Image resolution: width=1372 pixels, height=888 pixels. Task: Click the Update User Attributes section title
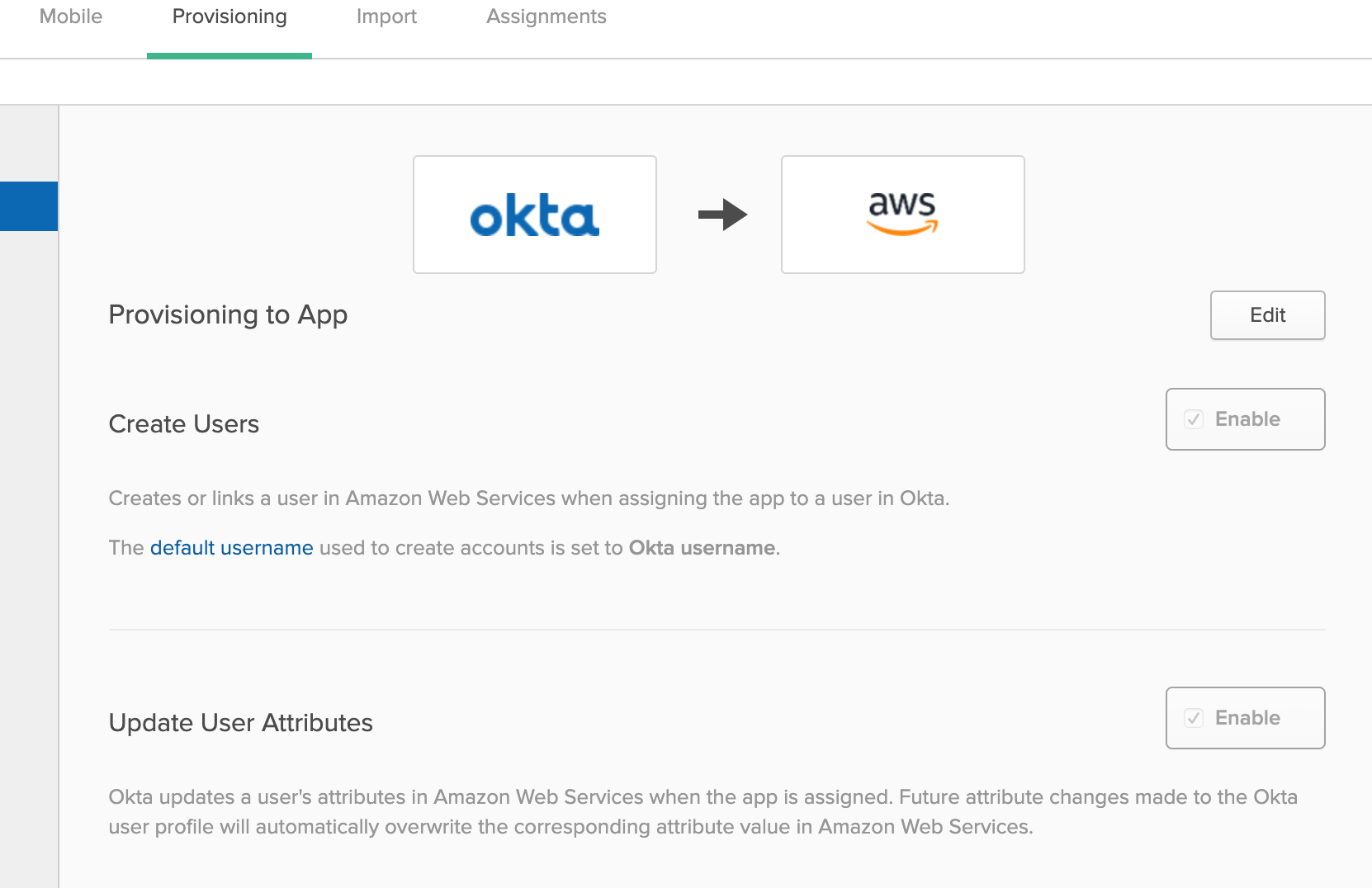tap(241, 723)
